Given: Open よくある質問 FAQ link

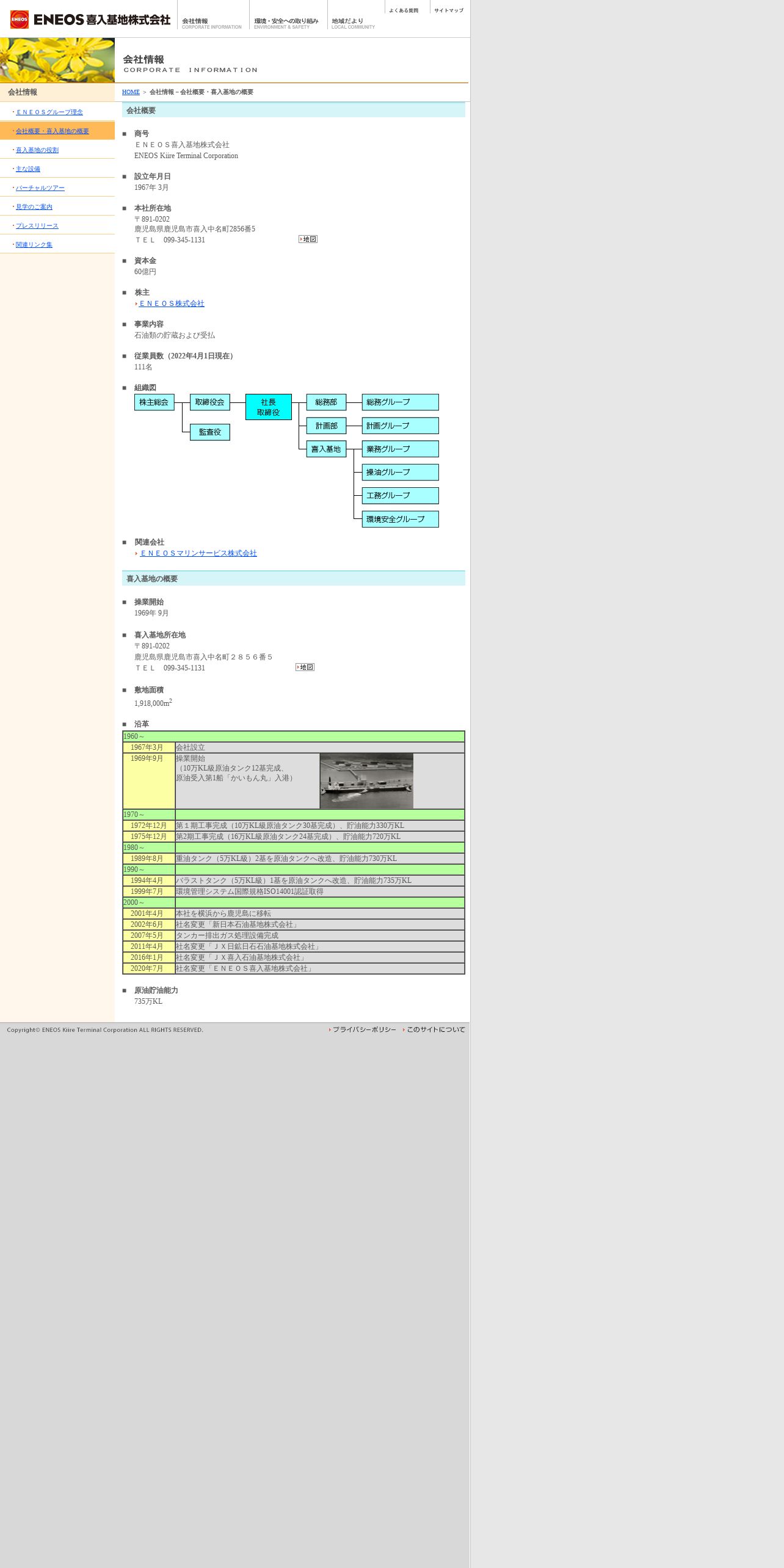Looking at the screenshot, I should click(404, 10).
